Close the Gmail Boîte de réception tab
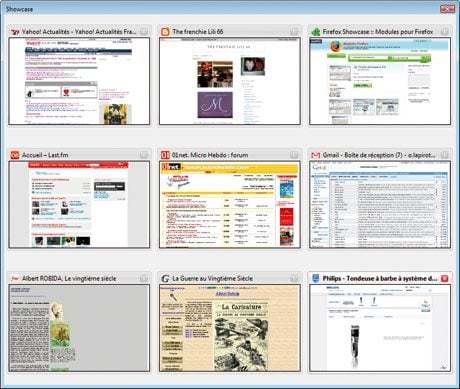Viewport: 460px width, 389px height. coord(444,155)
